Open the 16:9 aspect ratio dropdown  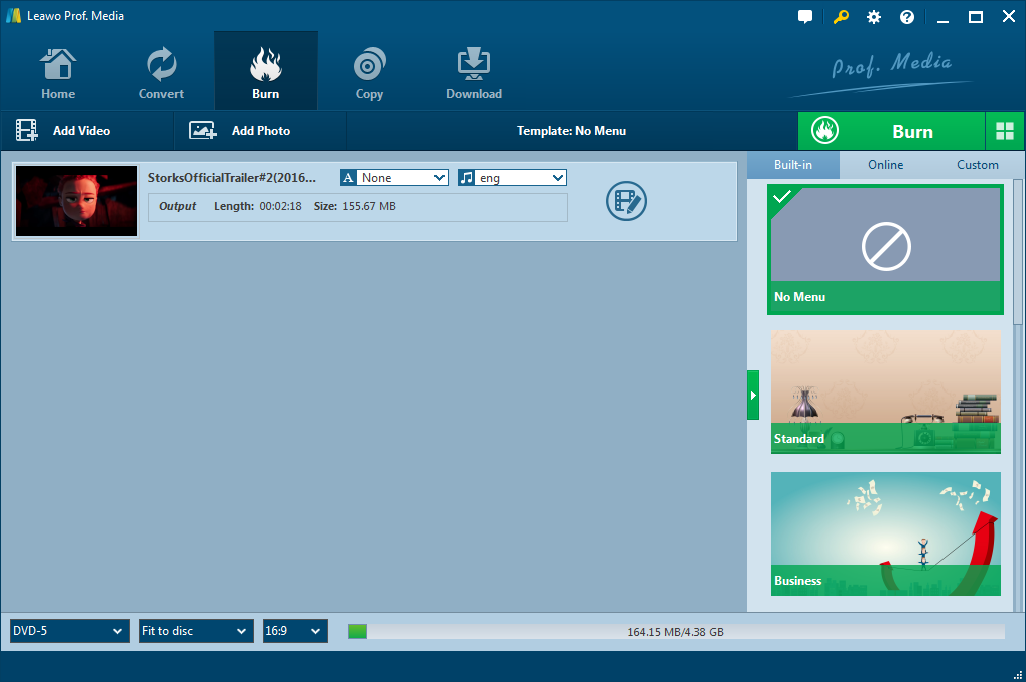click(x=295, y=631)
